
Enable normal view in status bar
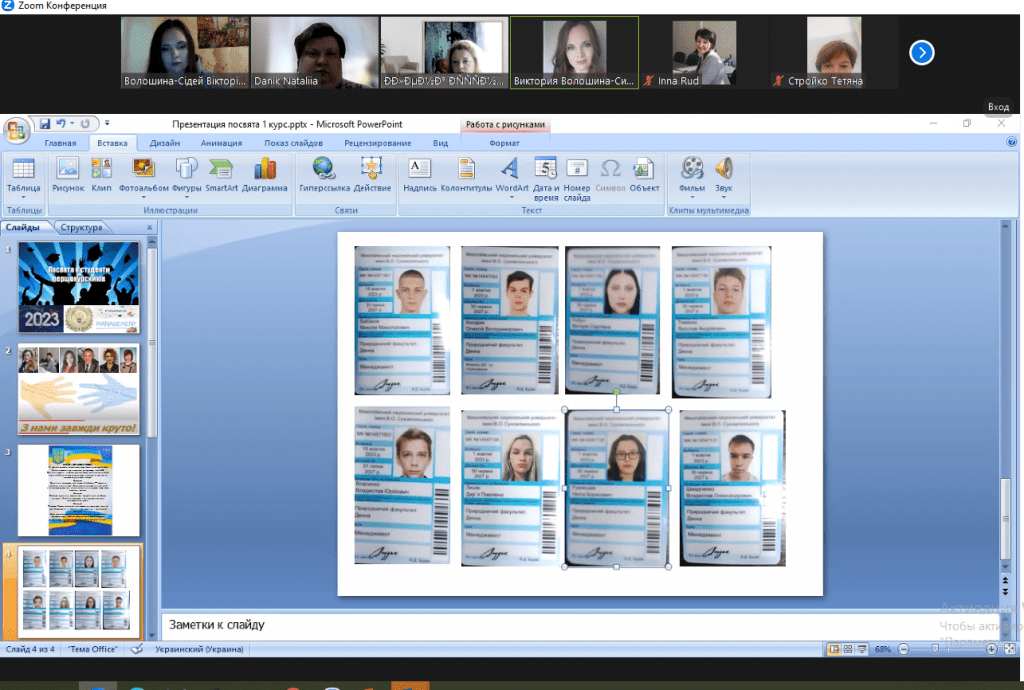pyautogui.click(x=833, y=649)
